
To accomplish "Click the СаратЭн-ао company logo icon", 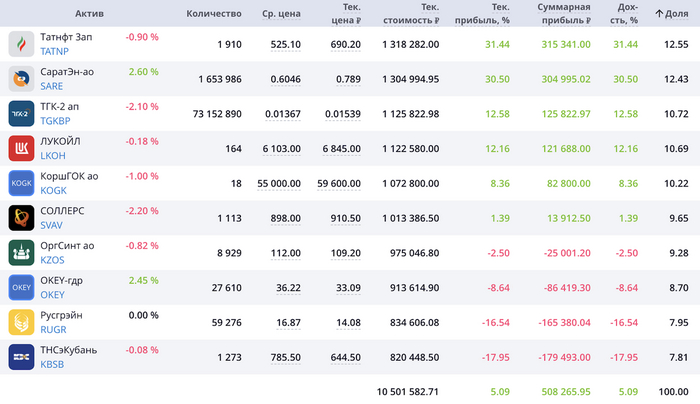I will [22, 79].
